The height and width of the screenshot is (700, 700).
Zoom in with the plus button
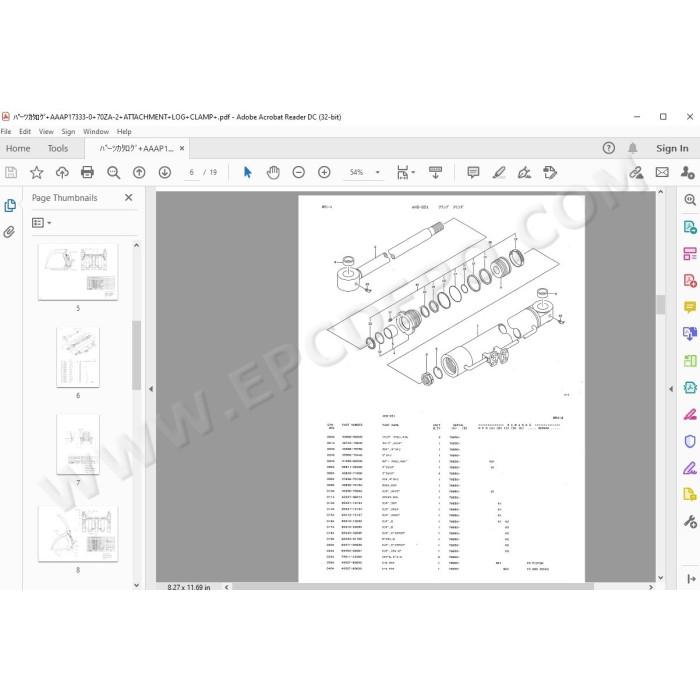click(x=324, y=172)
